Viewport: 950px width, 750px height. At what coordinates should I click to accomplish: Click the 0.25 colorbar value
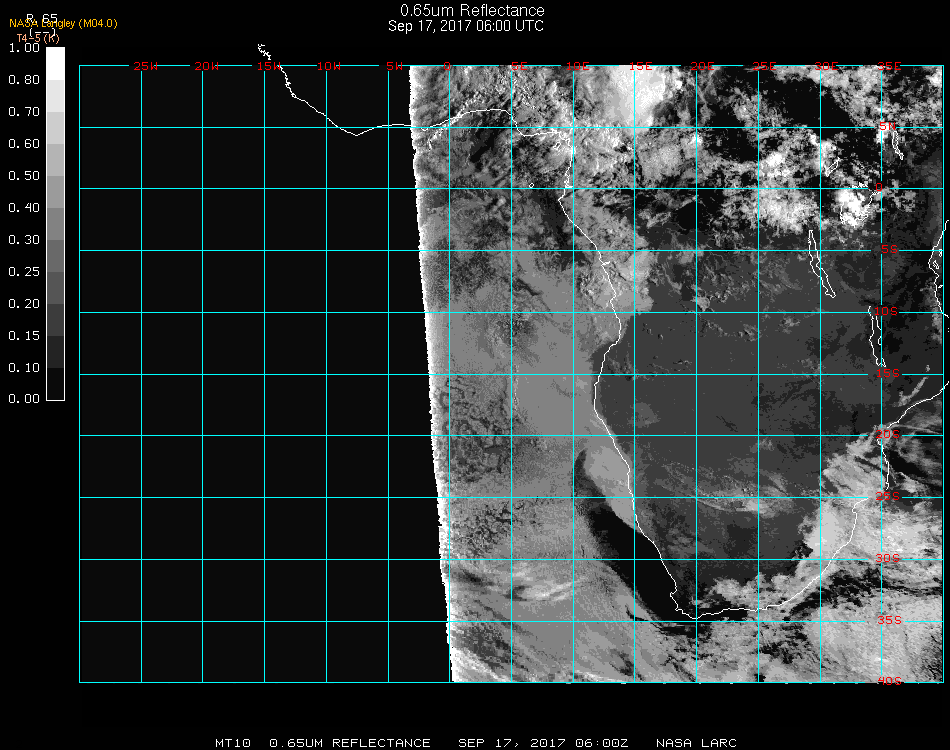pos(24,272)
